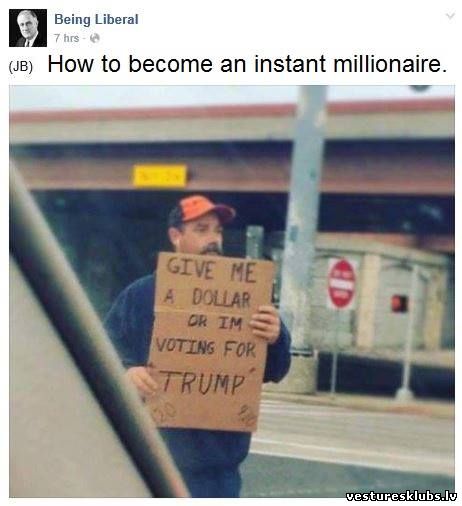Image resolution: width=462 pixels, height=506 pixels.
Task: Click the 'How to become an instant millionaire' caption
Action: 247,63
